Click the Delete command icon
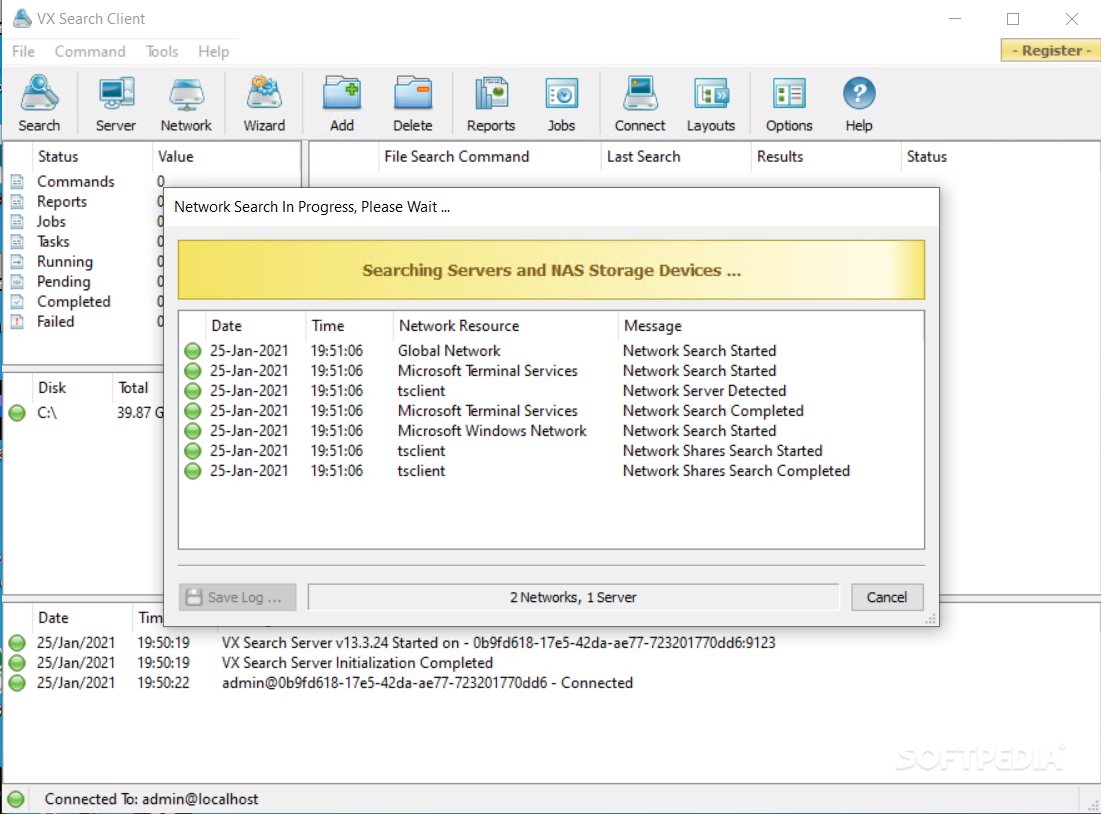Screen dimensions: 1101x814 coord(413,103)
